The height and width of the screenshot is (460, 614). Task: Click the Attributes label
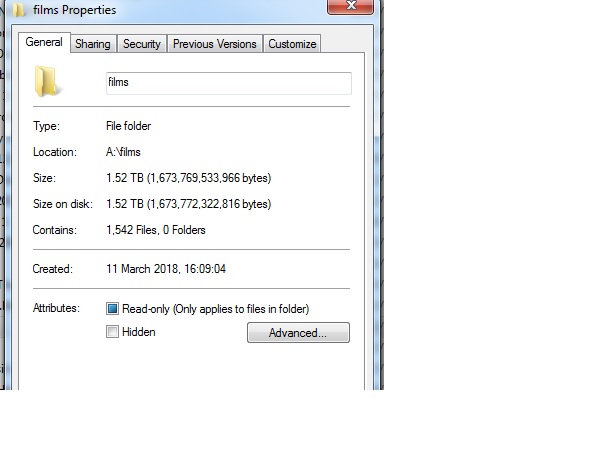pyautogui.click(x=56, y=308)
